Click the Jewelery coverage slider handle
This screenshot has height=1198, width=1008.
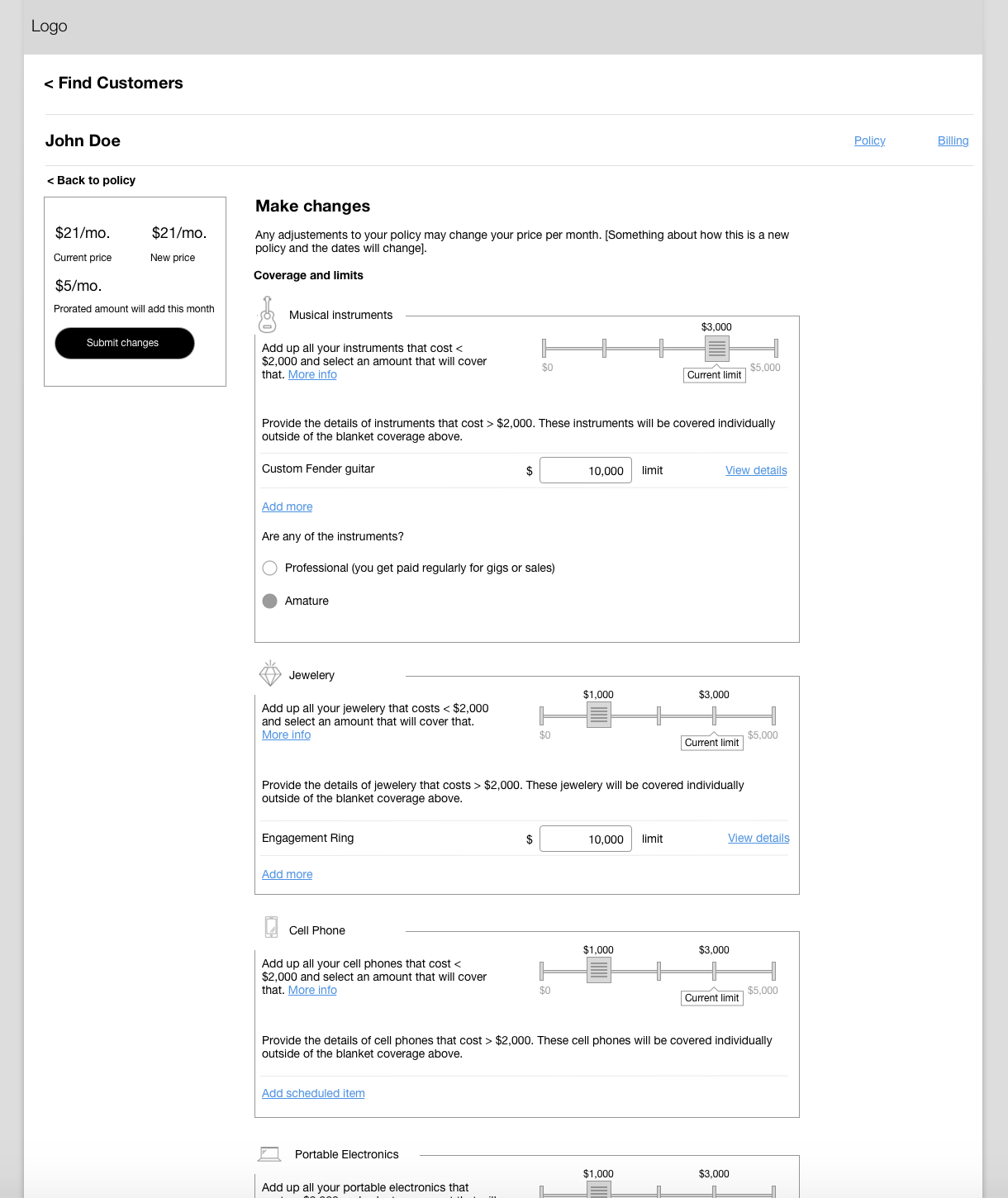point(598,715)
